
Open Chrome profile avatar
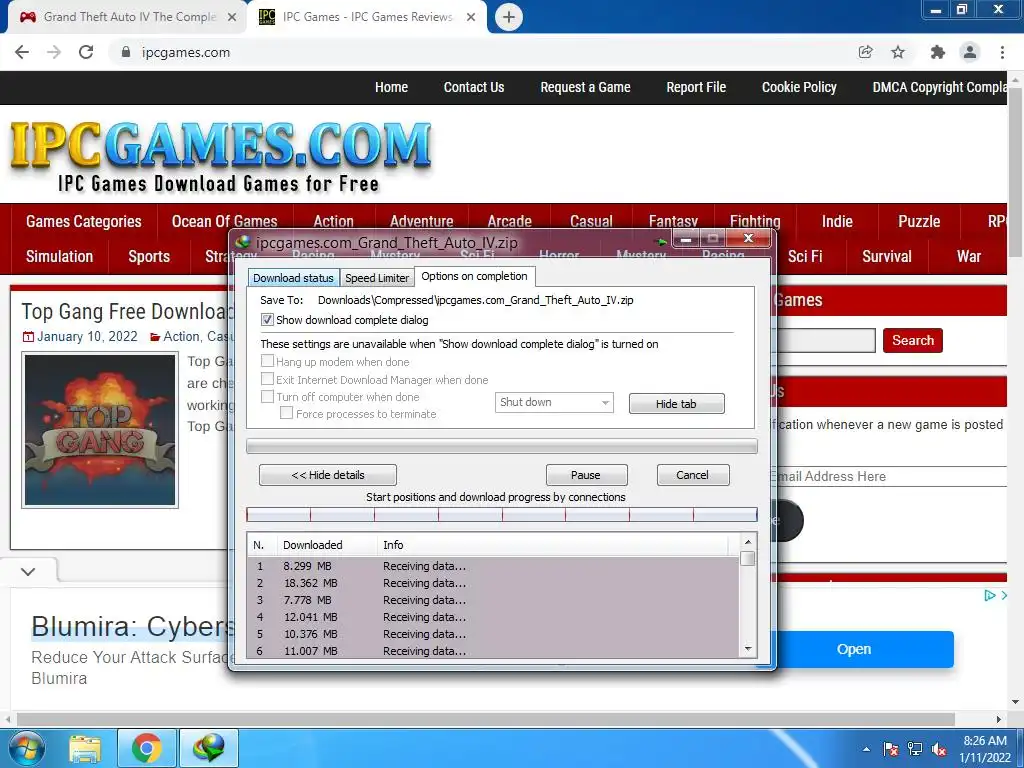[x=970, y=52]
